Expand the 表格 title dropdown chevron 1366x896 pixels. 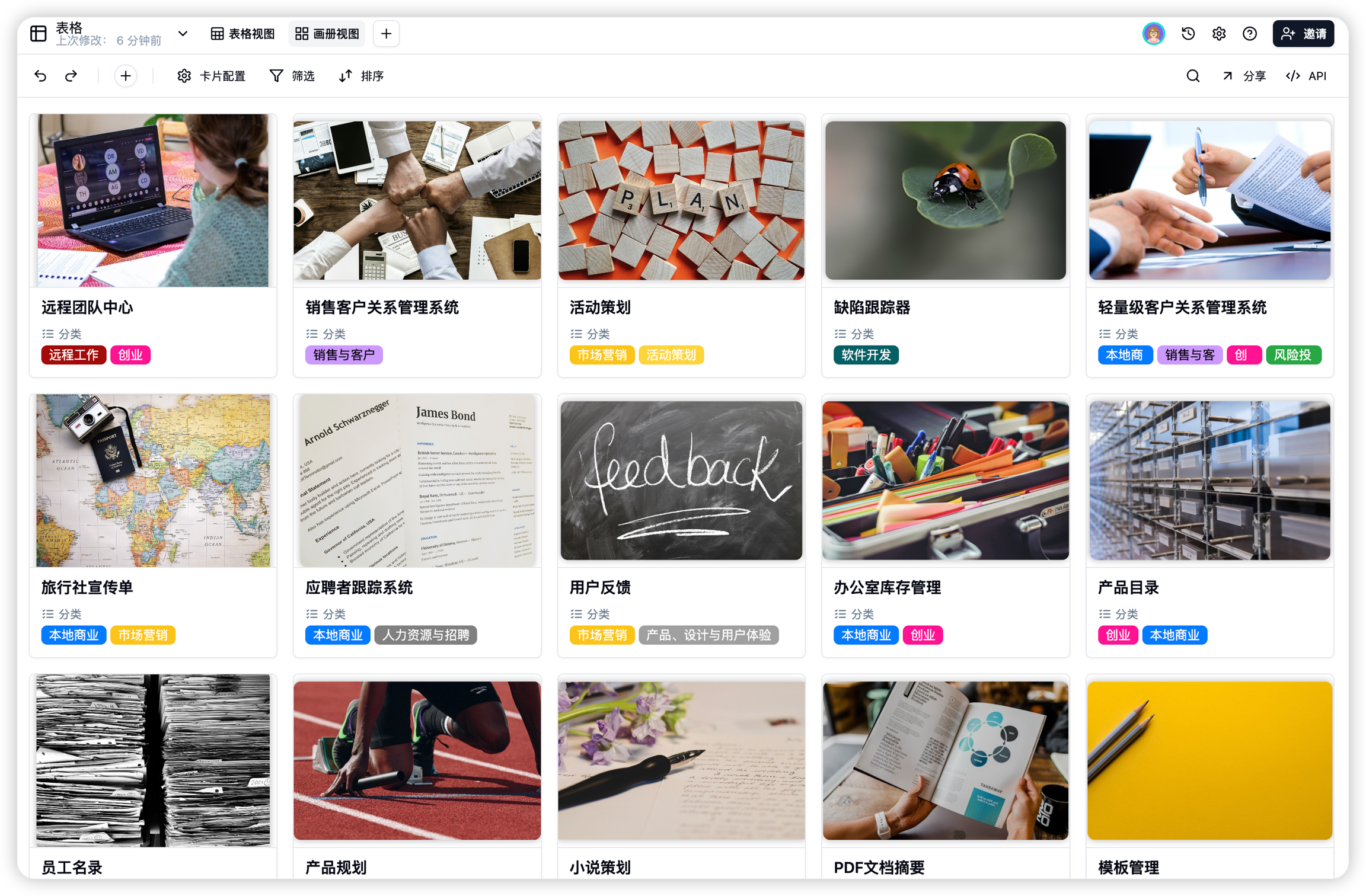[183, 34]
